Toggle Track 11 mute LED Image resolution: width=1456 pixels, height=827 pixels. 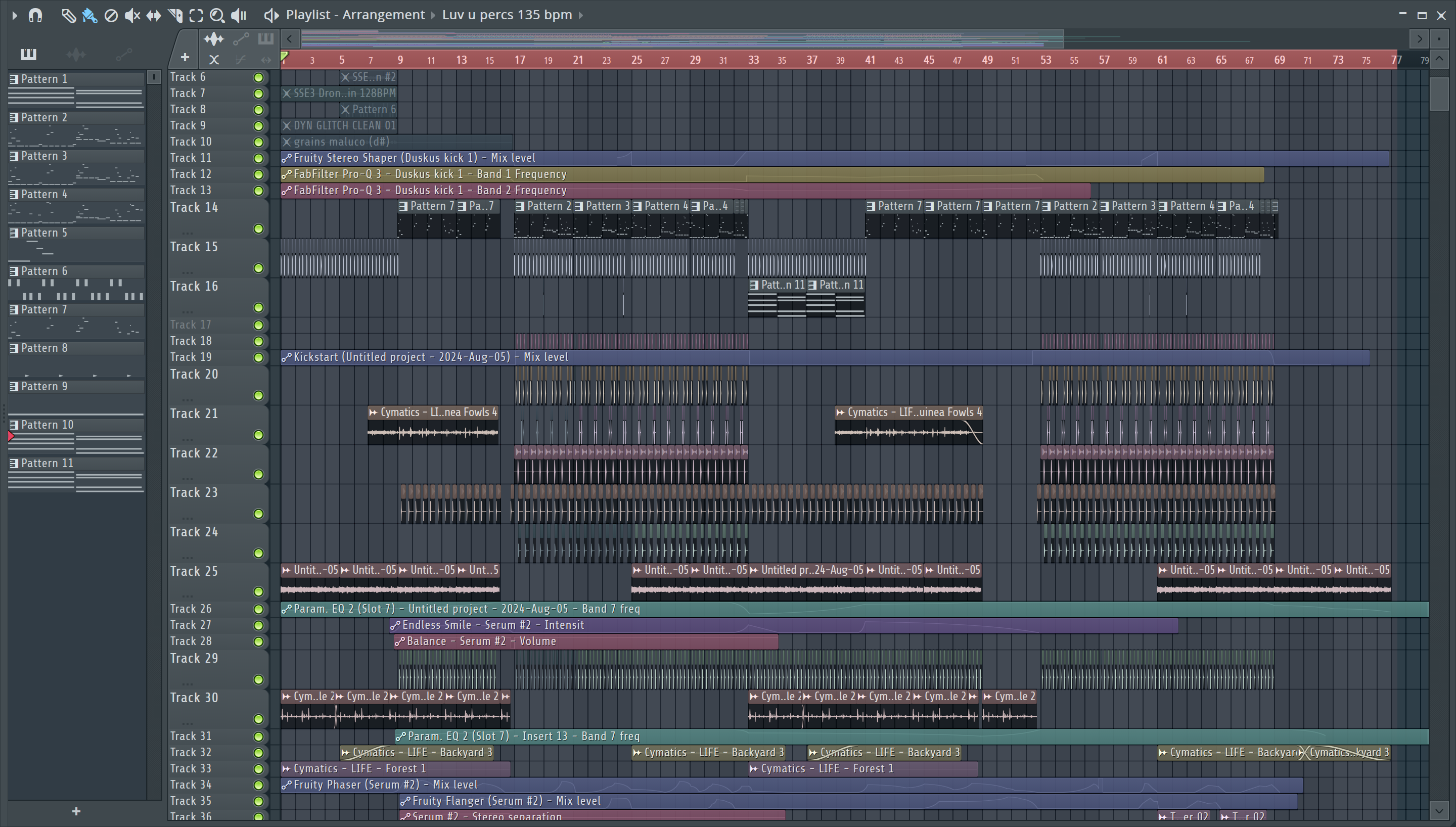tap(258, 158)
